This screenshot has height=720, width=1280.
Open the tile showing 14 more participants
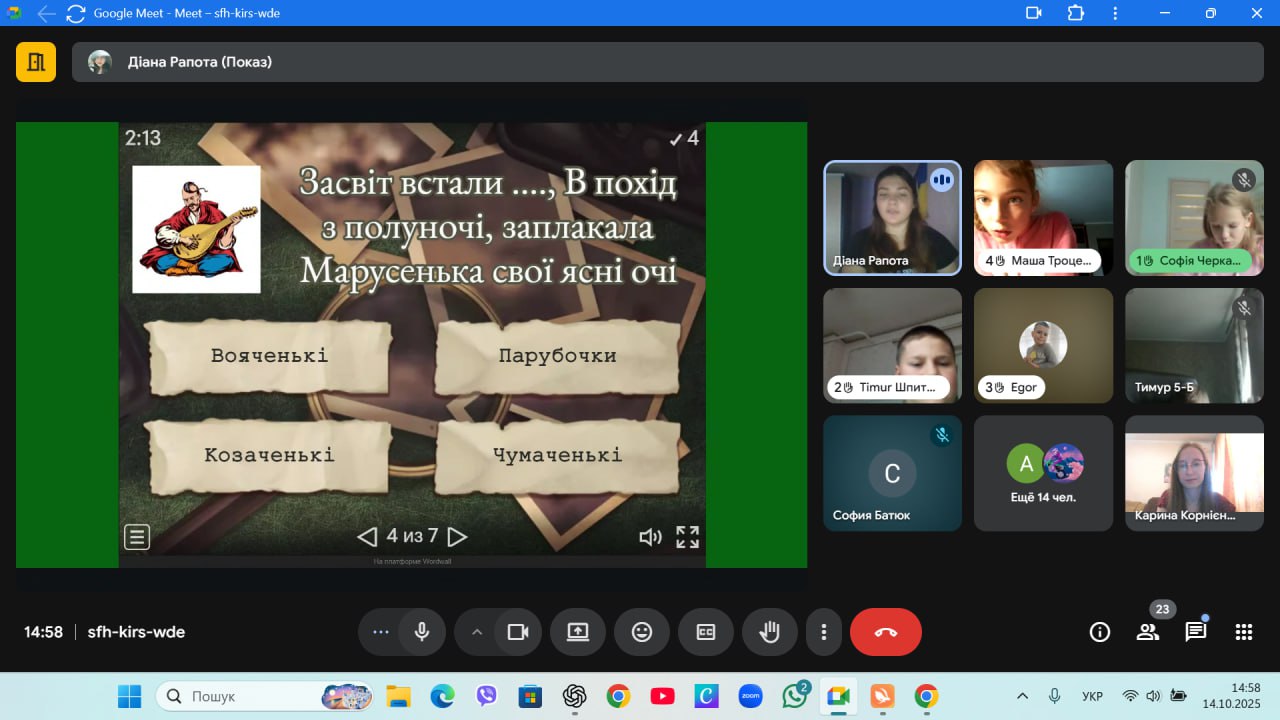click(1043, 473)
